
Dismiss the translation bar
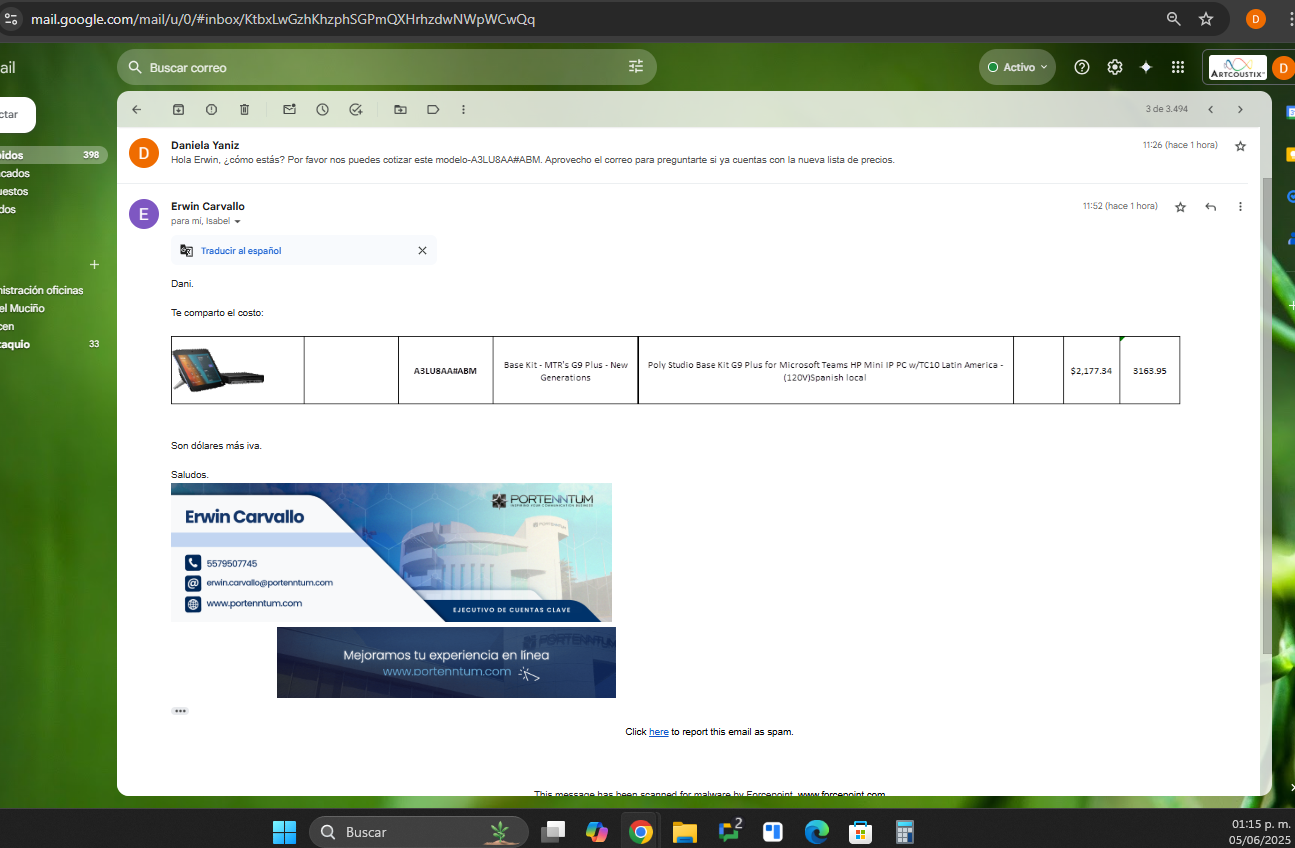pos(422,251)
